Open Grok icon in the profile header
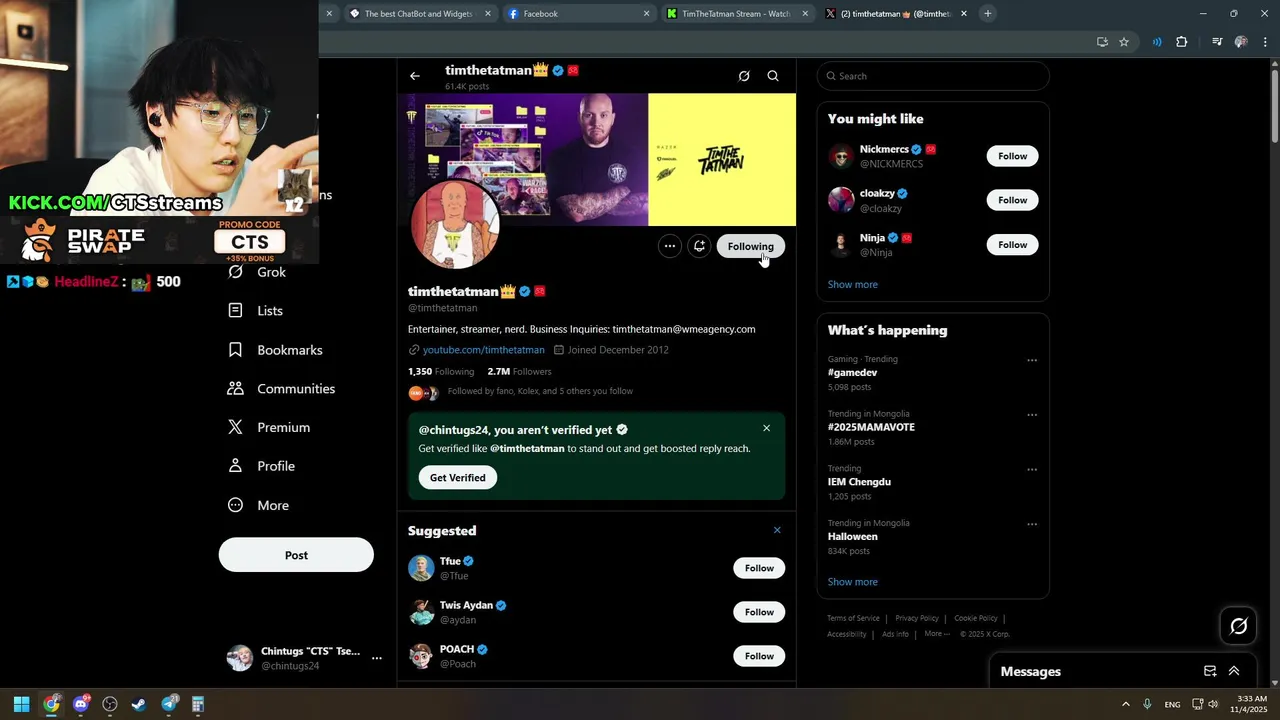1280x720 pixels. coord(744,76)
